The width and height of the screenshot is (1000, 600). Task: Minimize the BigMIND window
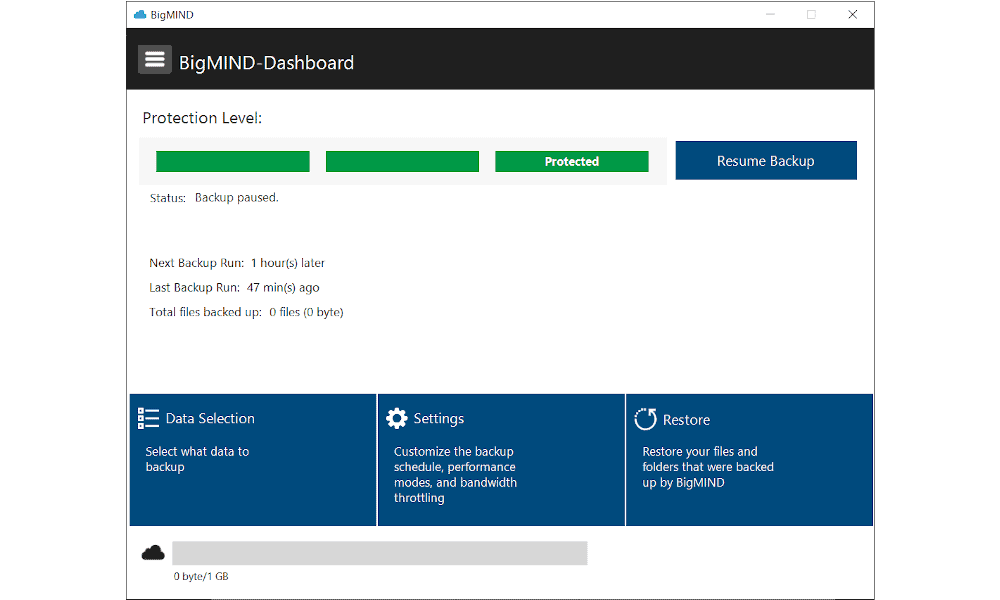(770, 15)
